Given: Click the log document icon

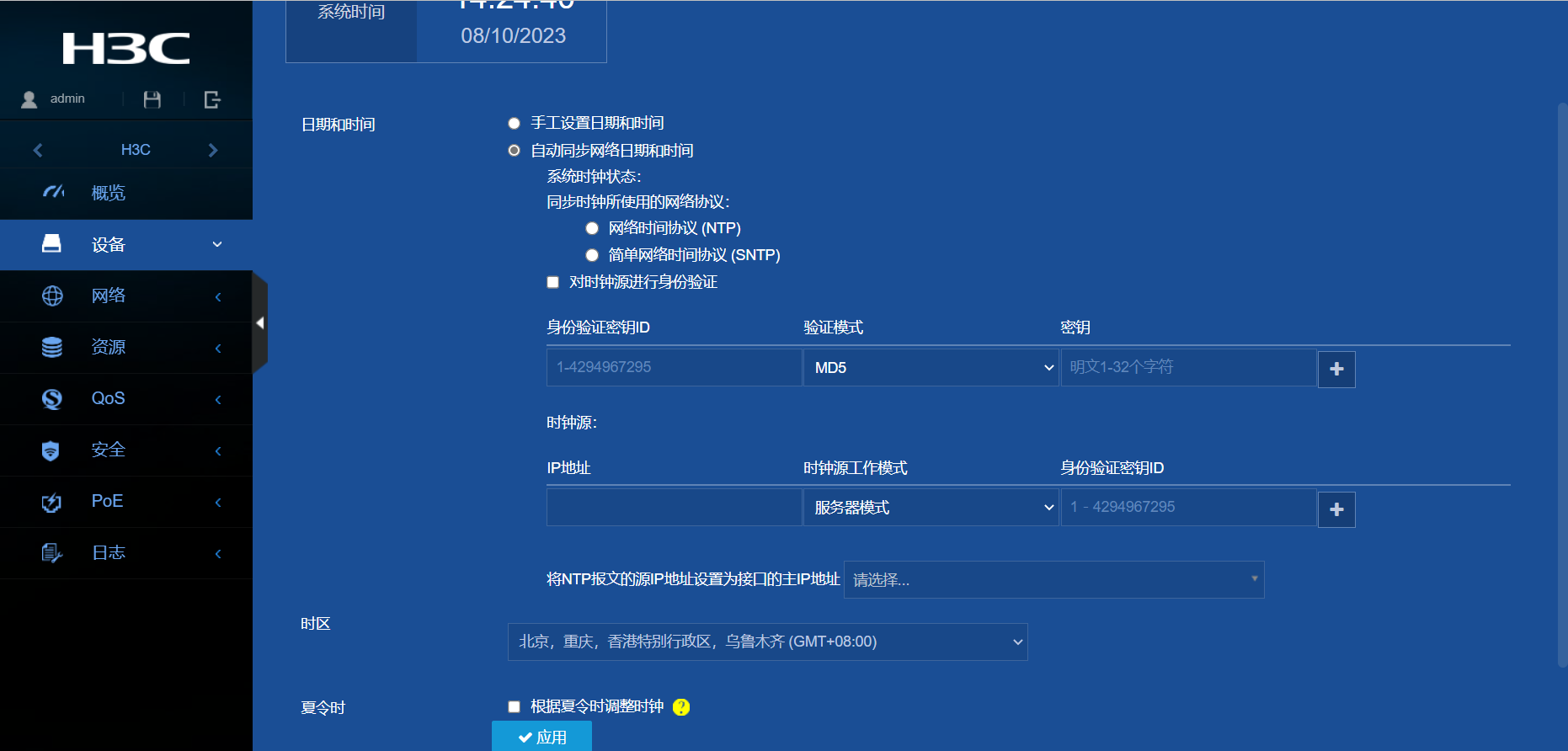Looking at the screenshot, I should [51, 553].
